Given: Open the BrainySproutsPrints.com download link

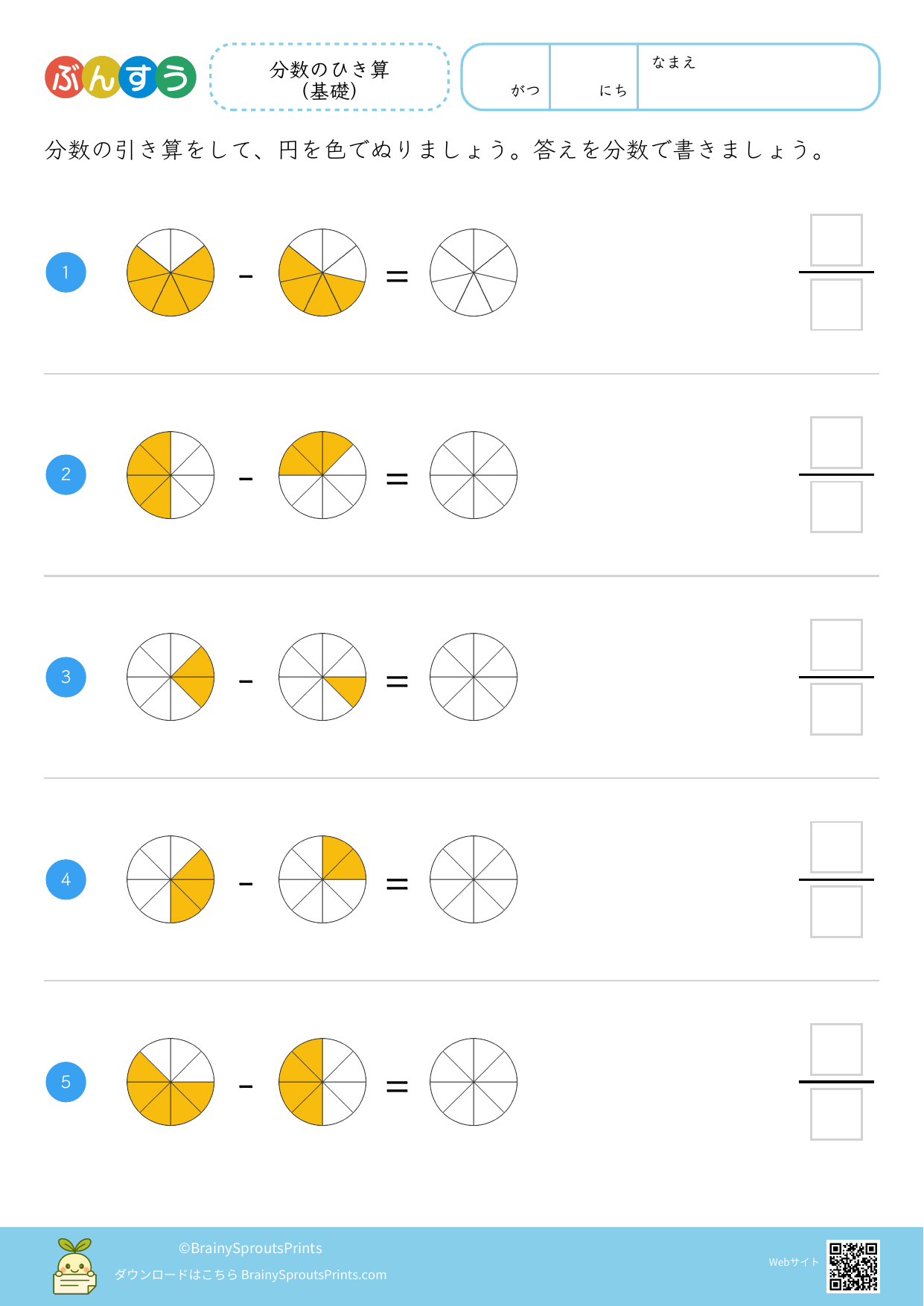Looking at the screenshot, I should click(313, 1275).
